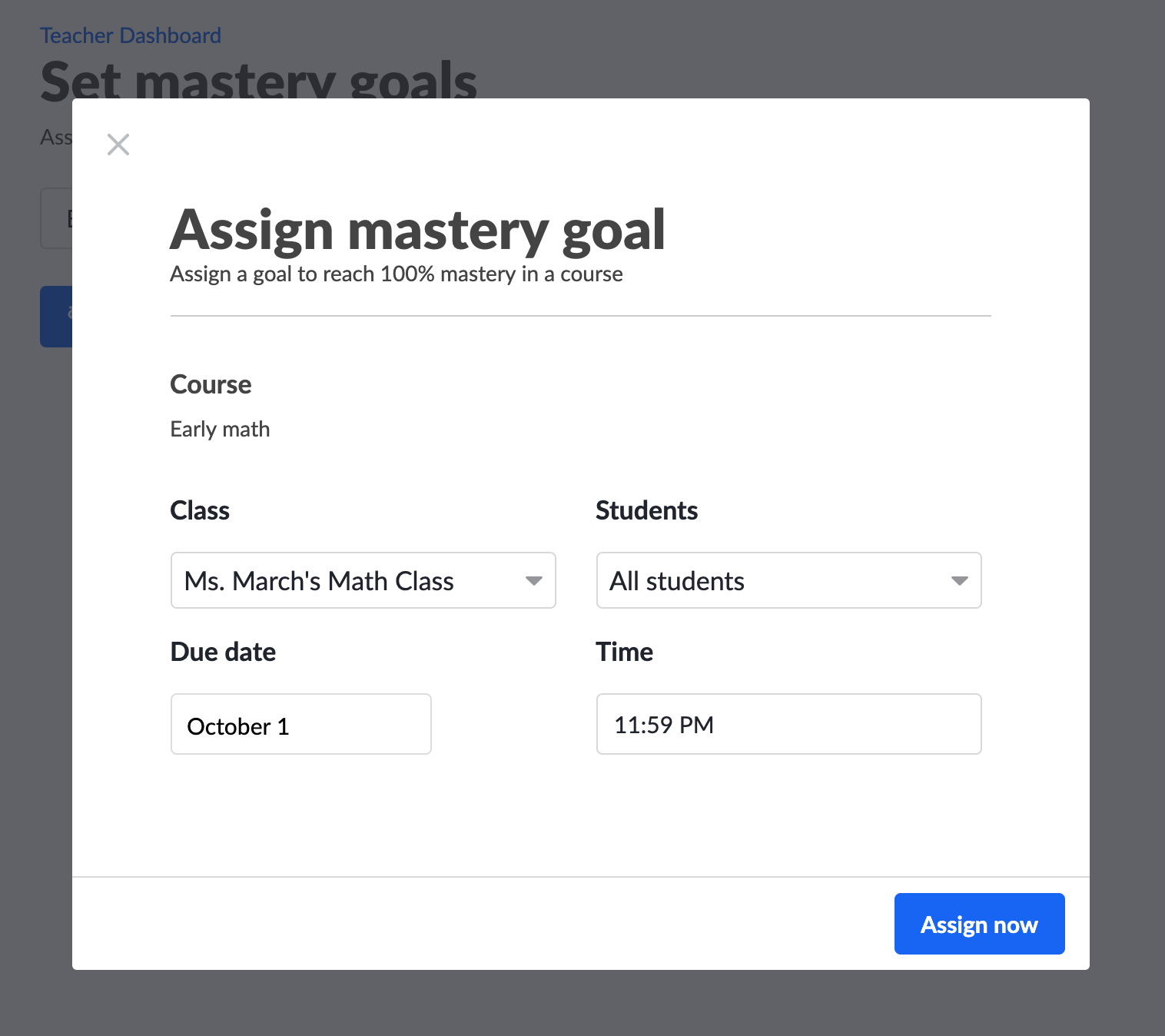Screen dimensions: 1165x1036
Task: Click the Set mastery goals page heading
Action: point(258,81)
